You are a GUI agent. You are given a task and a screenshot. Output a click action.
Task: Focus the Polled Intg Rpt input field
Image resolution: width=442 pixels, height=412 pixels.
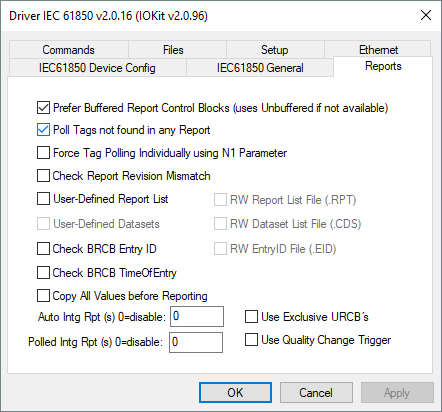[196, 342]
